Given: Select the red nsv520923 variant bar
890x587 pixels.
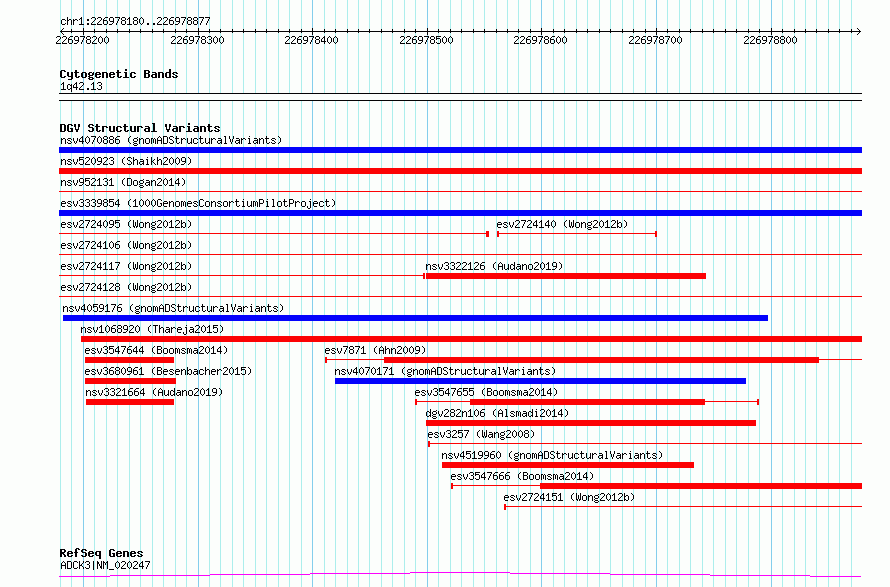Looking at the screenshot, I should 460,171.
